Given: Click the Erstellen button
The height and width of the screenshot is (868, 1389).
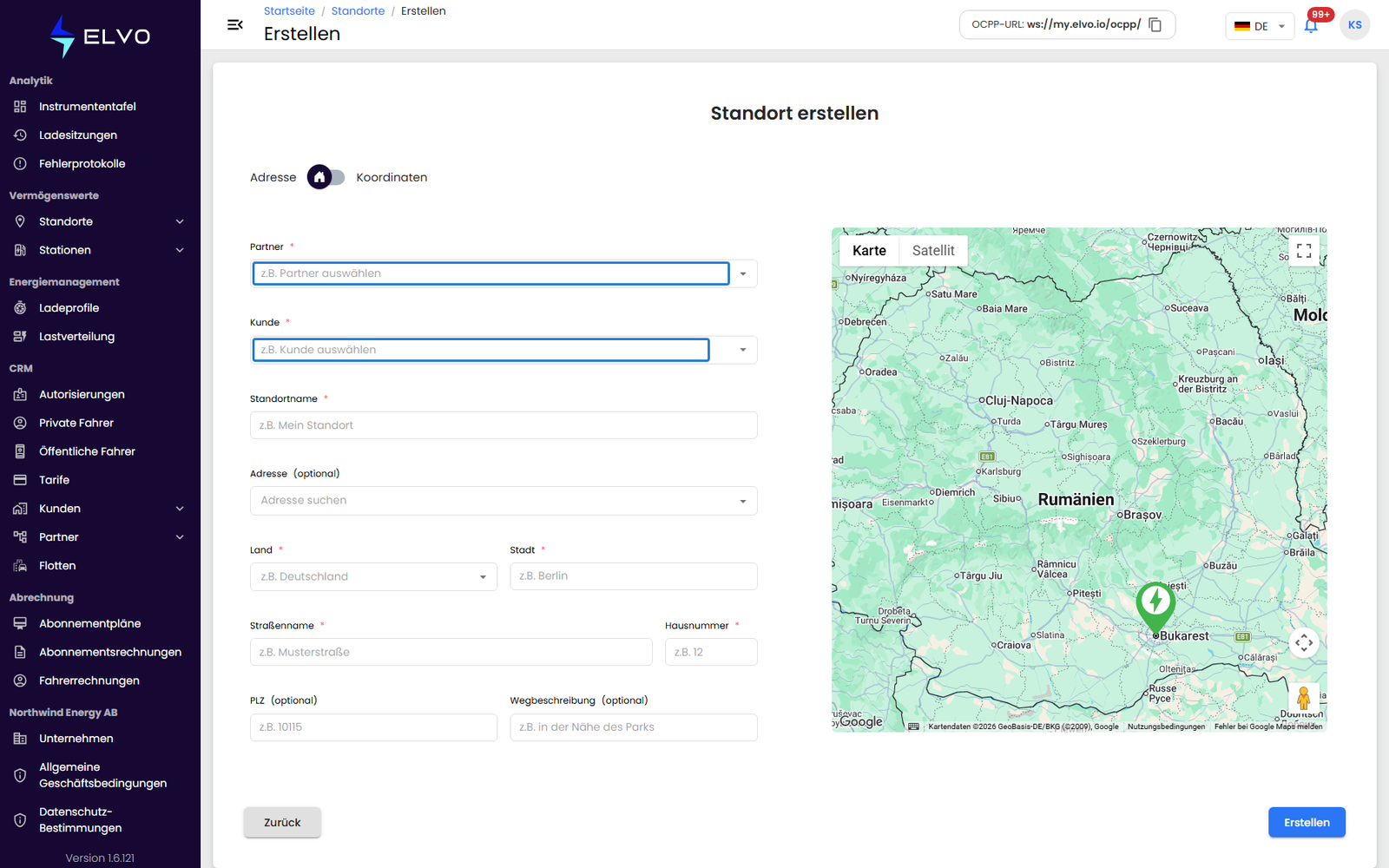Looking at the screenshot, I should (x=1307, y=823).
